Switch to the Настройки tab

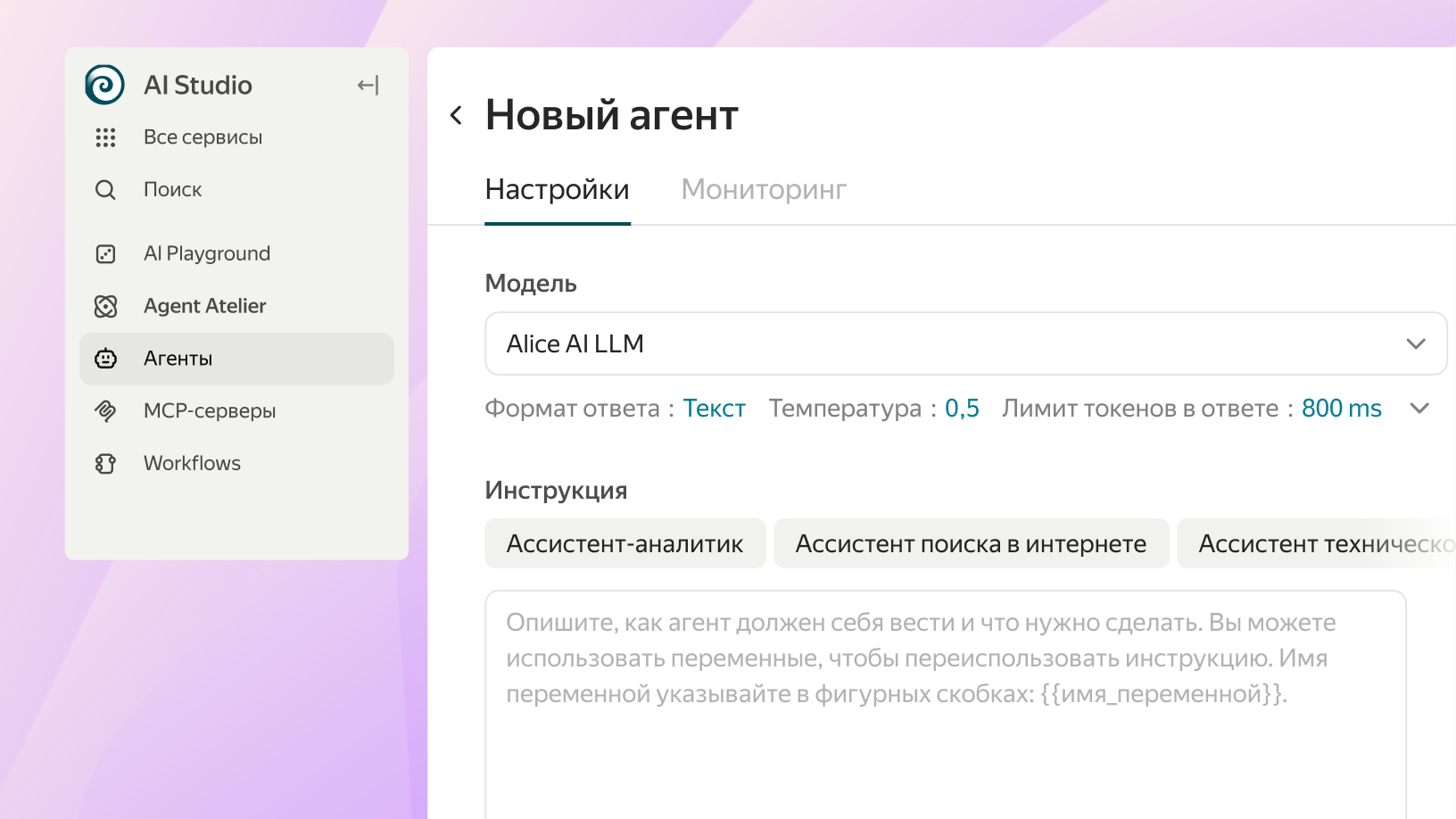(558, 190)
